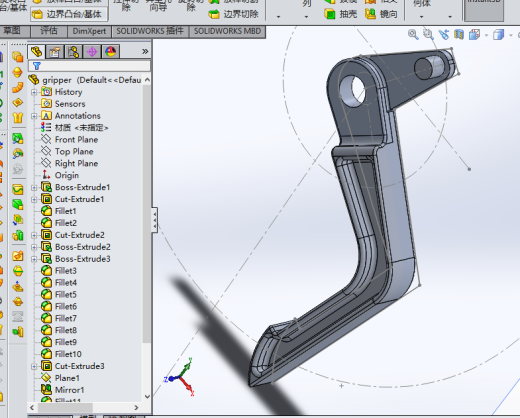Expand the Cut-Extrude3 feature

tap(34, 366)
